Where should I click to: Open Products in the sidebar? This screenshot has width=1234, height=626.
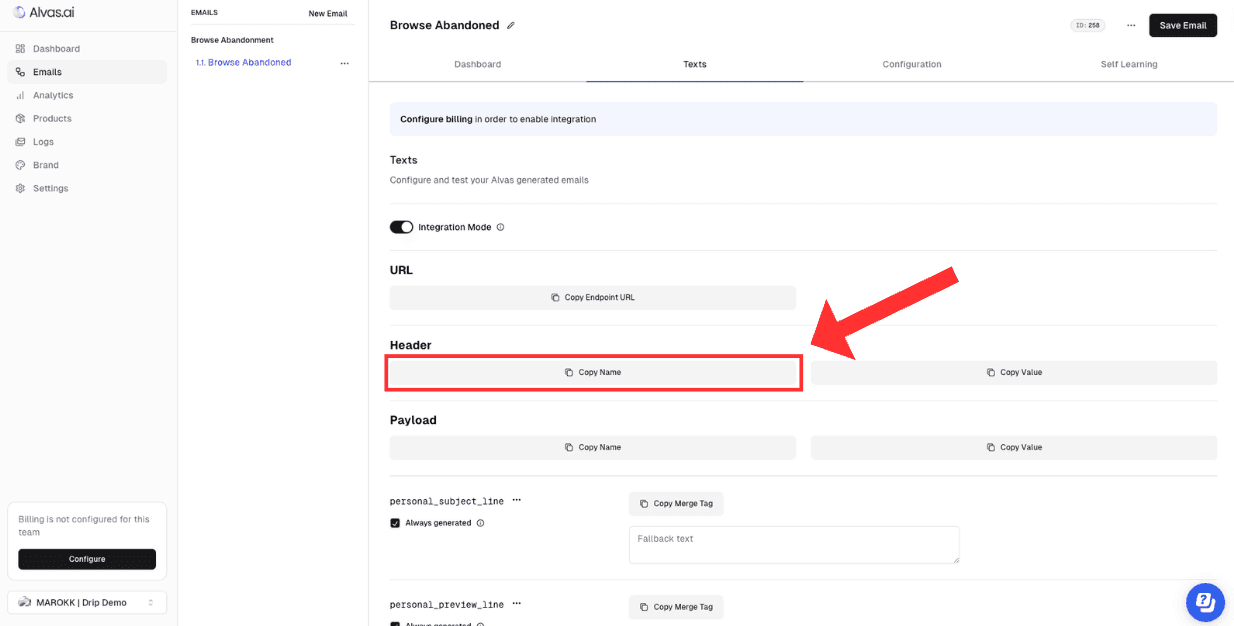click(87, 118)
